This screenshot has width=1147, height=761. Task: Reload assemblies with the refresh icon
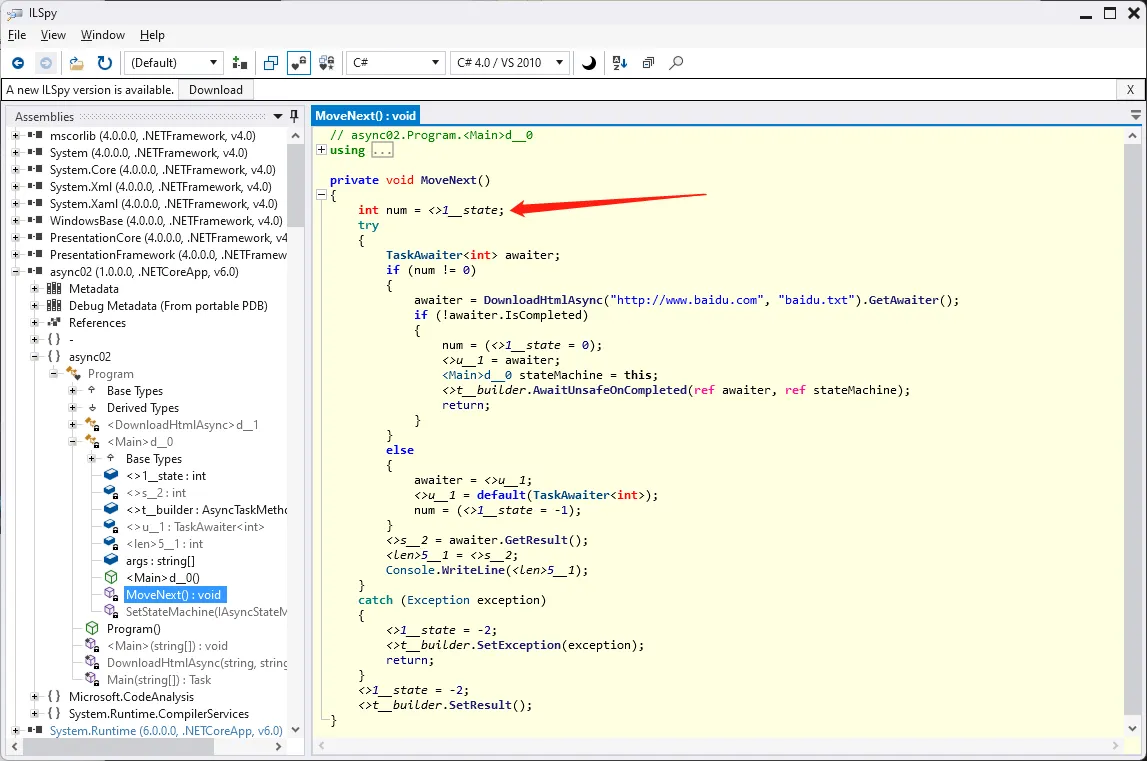point(105,63)
